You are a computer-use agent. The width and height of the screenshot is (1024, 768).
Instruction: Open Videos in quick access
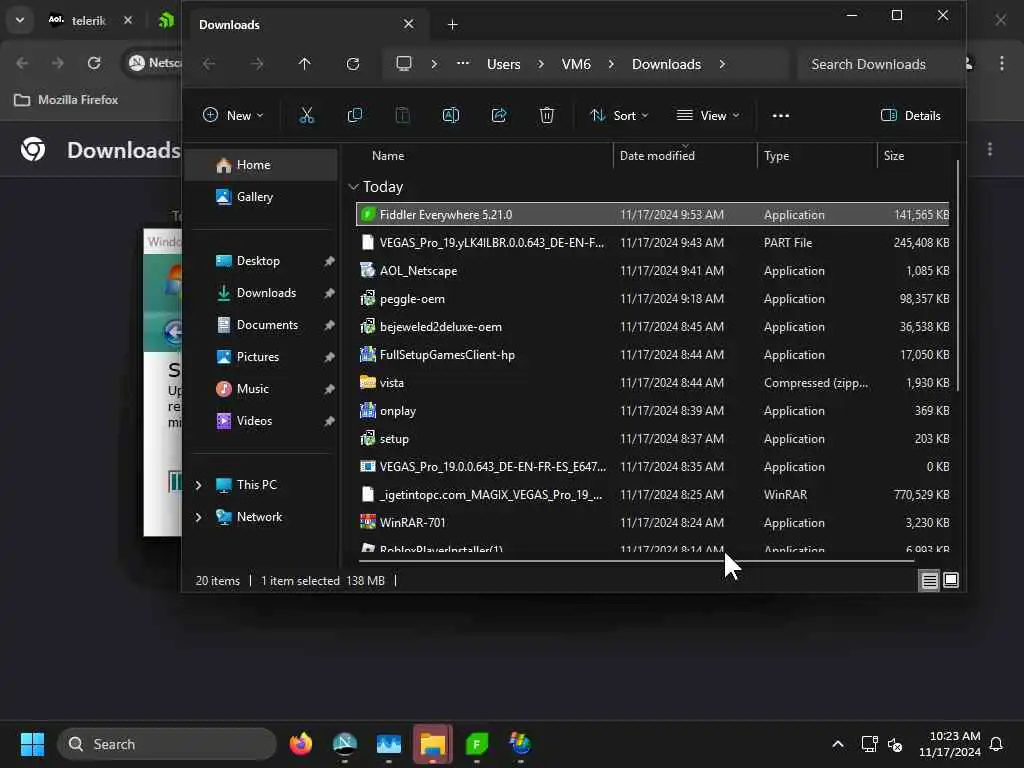click(x=262, y=421)
